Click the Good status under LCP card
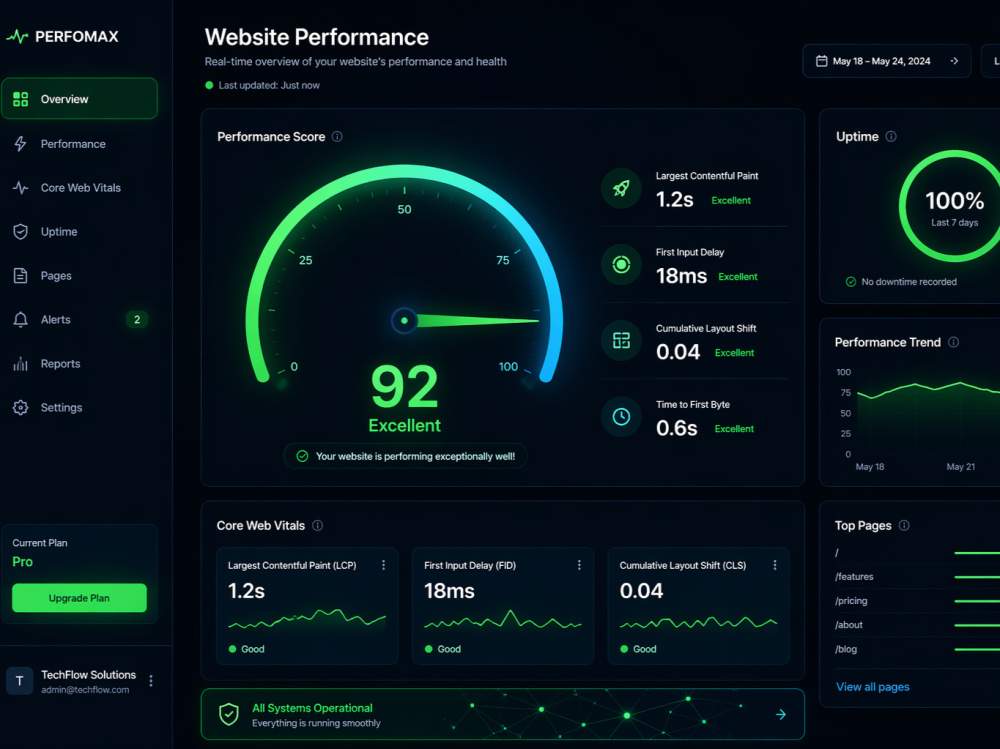Screen dimensions: 1000x749 point(246,649)
